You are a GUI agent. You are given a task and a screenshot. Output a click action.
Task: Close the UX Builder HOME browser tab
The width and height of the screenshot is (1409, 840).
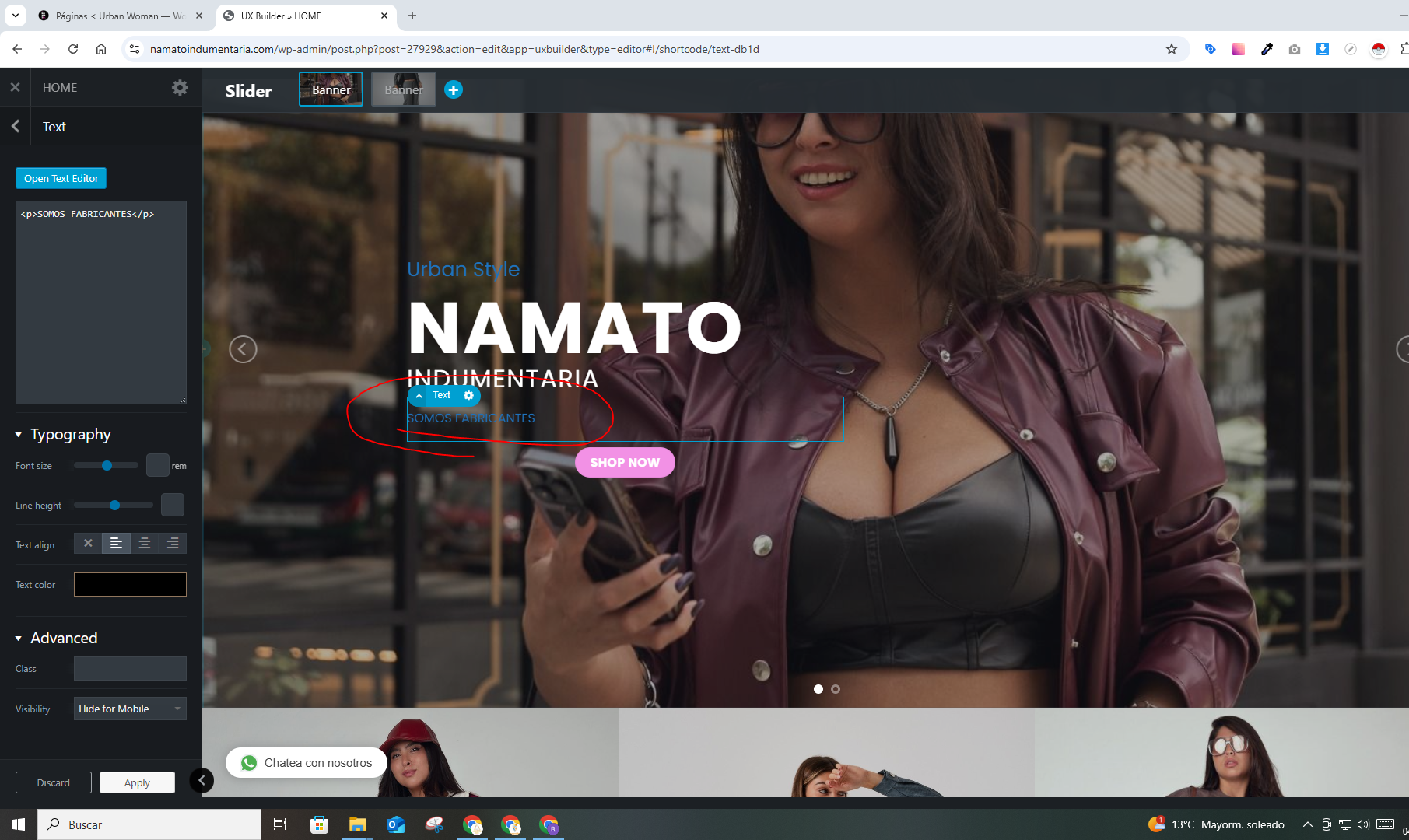click(384, 16)
